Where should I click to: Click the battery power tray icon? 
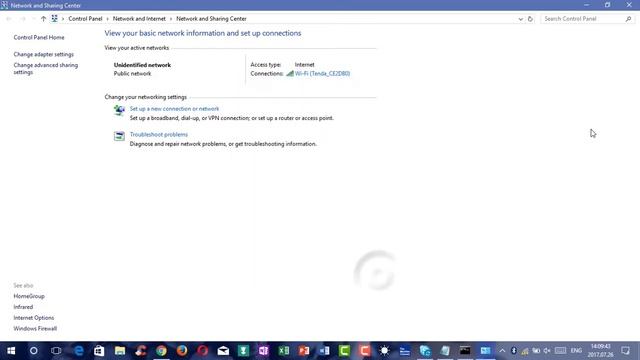click(x=536, y=351)
